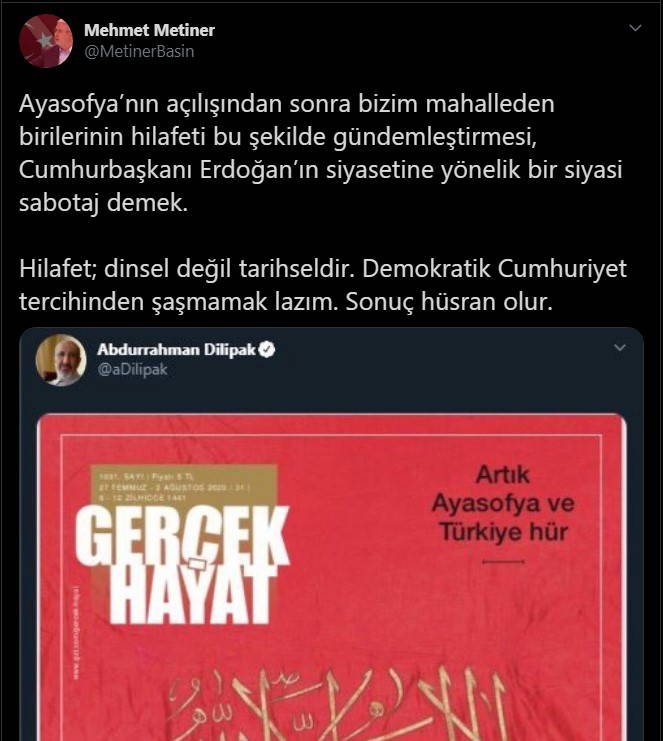Open Mehmet Metiner's profile avatar
This screenshot has height=741, width=663.
[x=46, y=41]
